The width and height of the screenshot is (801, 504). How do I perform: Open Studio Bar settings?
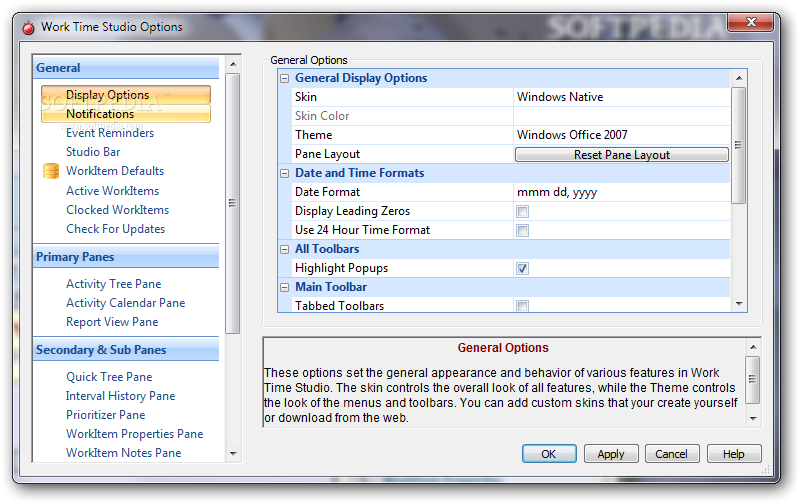point(93,152)
